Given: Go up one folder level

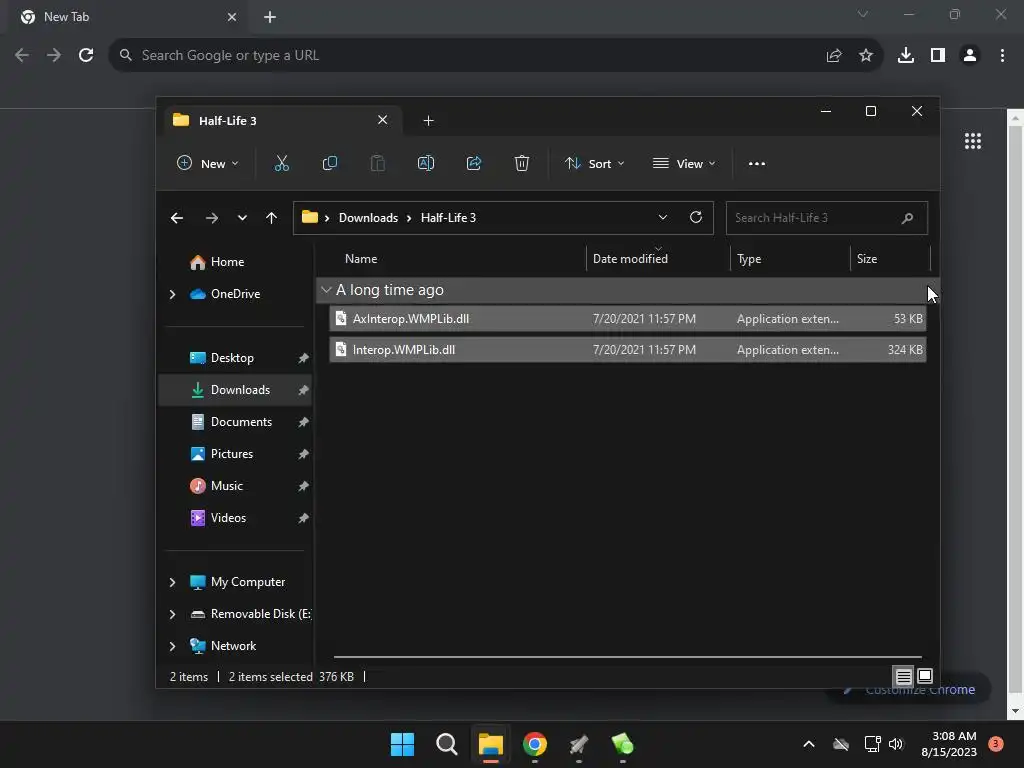Looking at the screenshot, I should coord(272,218).
